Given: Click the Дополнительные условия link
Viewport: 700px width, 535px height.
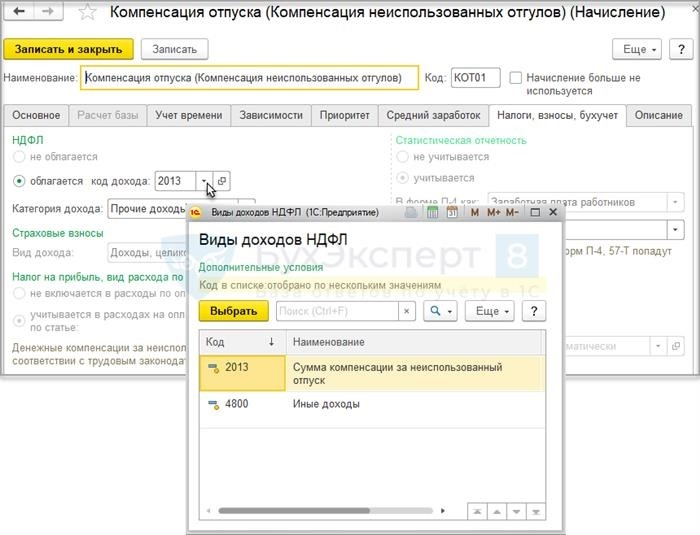Looking at the screenshot, I should [x=261, y=268].
